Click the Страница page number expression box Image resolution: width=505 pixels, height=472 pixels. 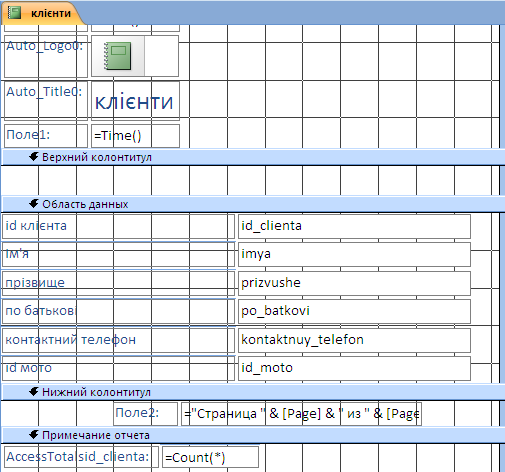click(x=301, y=414)
